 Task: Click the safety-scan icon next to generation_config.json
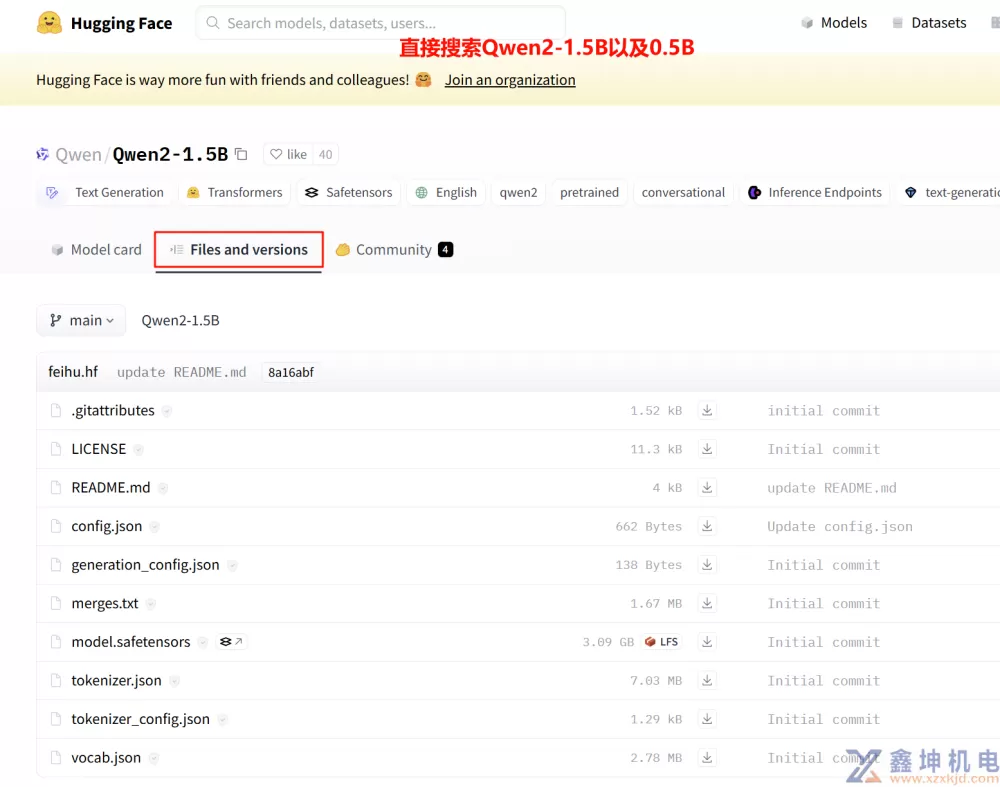pos(232,566)
